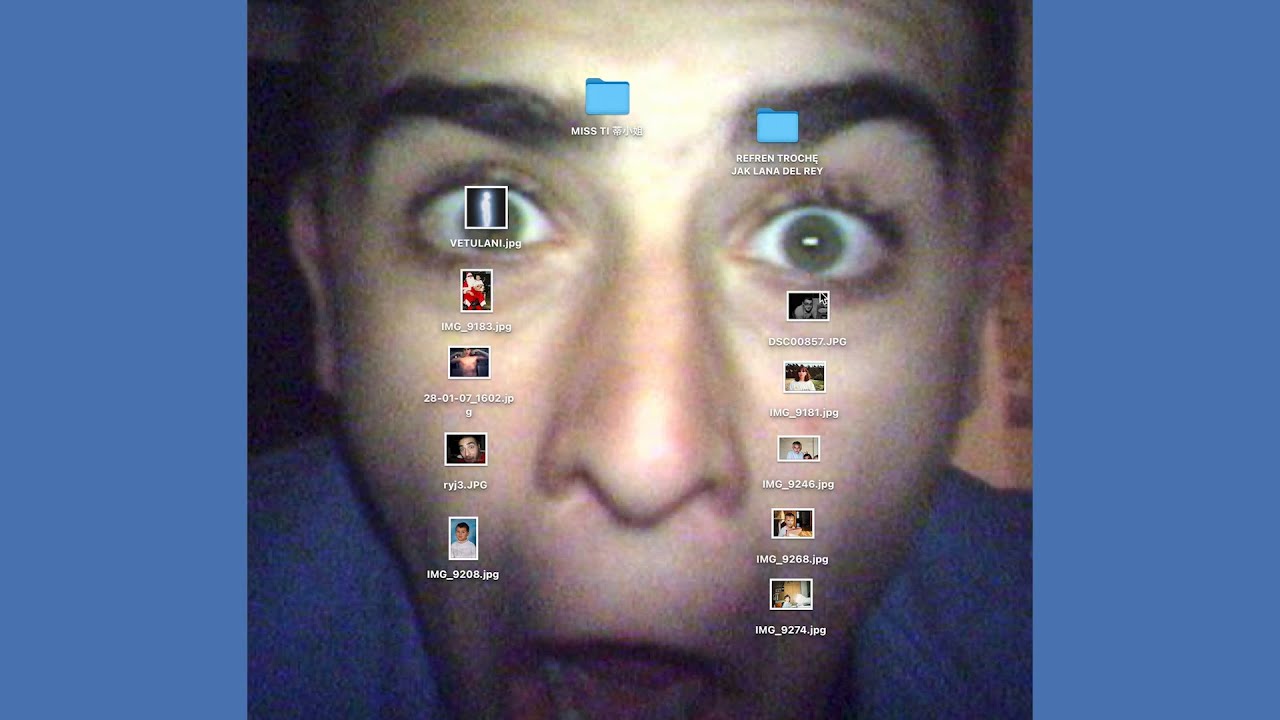Select the IMG_9183.jpg image icon

point(476,291)
